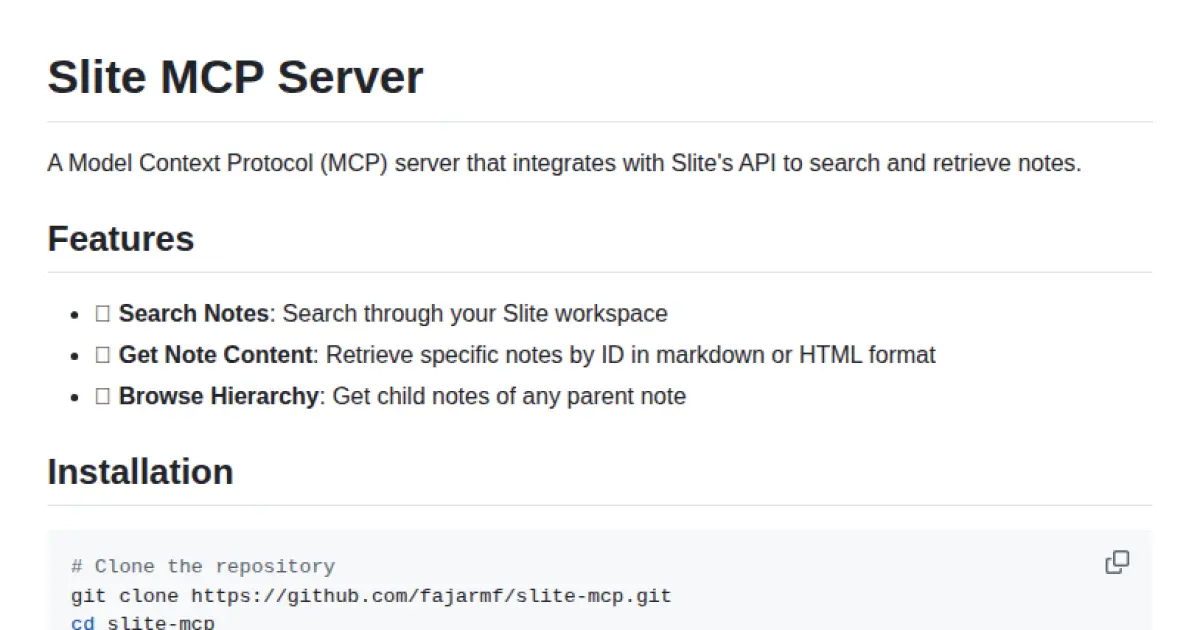
Task: Click the MCP description paragraph text
Action: 563,163
